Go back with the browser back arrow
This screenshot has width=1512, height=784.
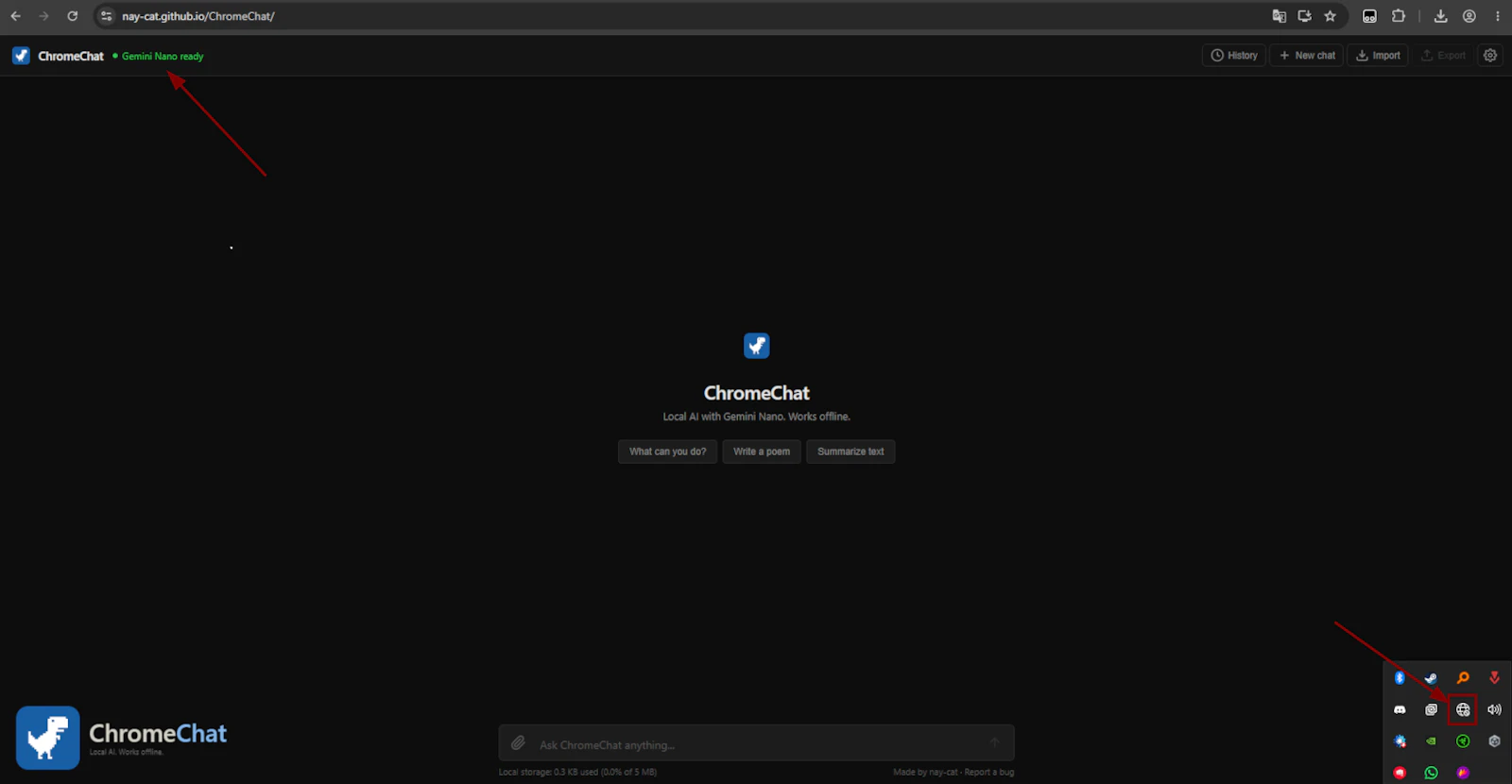(x=15, y=16)
